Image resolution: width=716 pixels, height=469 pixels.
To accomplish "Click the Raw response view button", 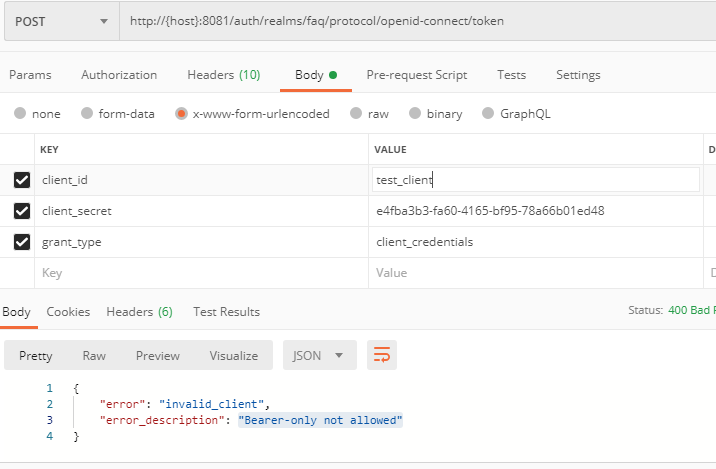I will [x=94, y=356].
